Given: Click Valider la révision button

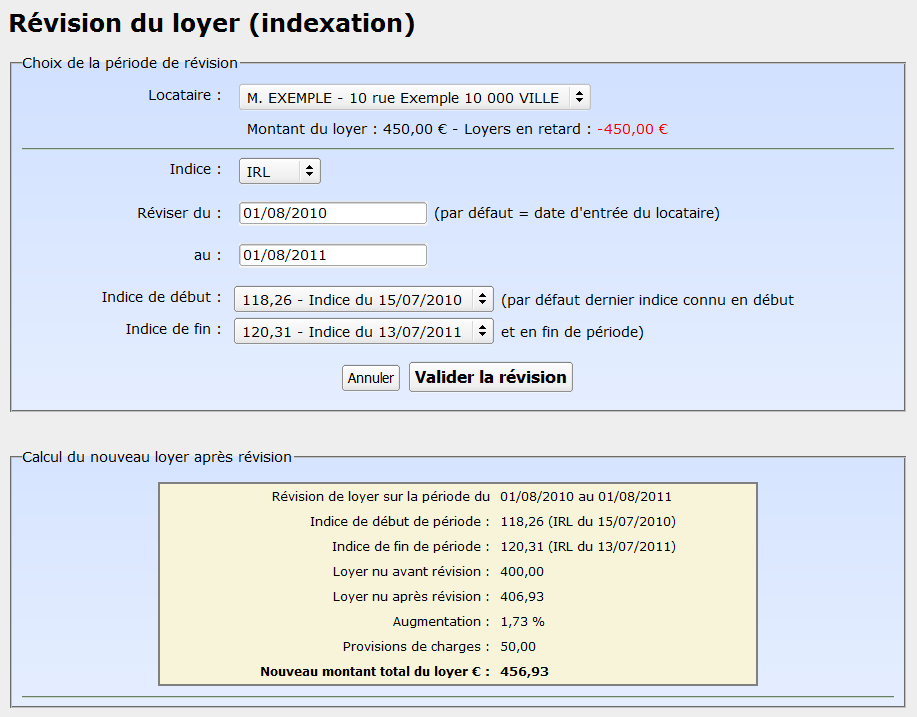Looking at the screenshot, I should click(490, 378).
